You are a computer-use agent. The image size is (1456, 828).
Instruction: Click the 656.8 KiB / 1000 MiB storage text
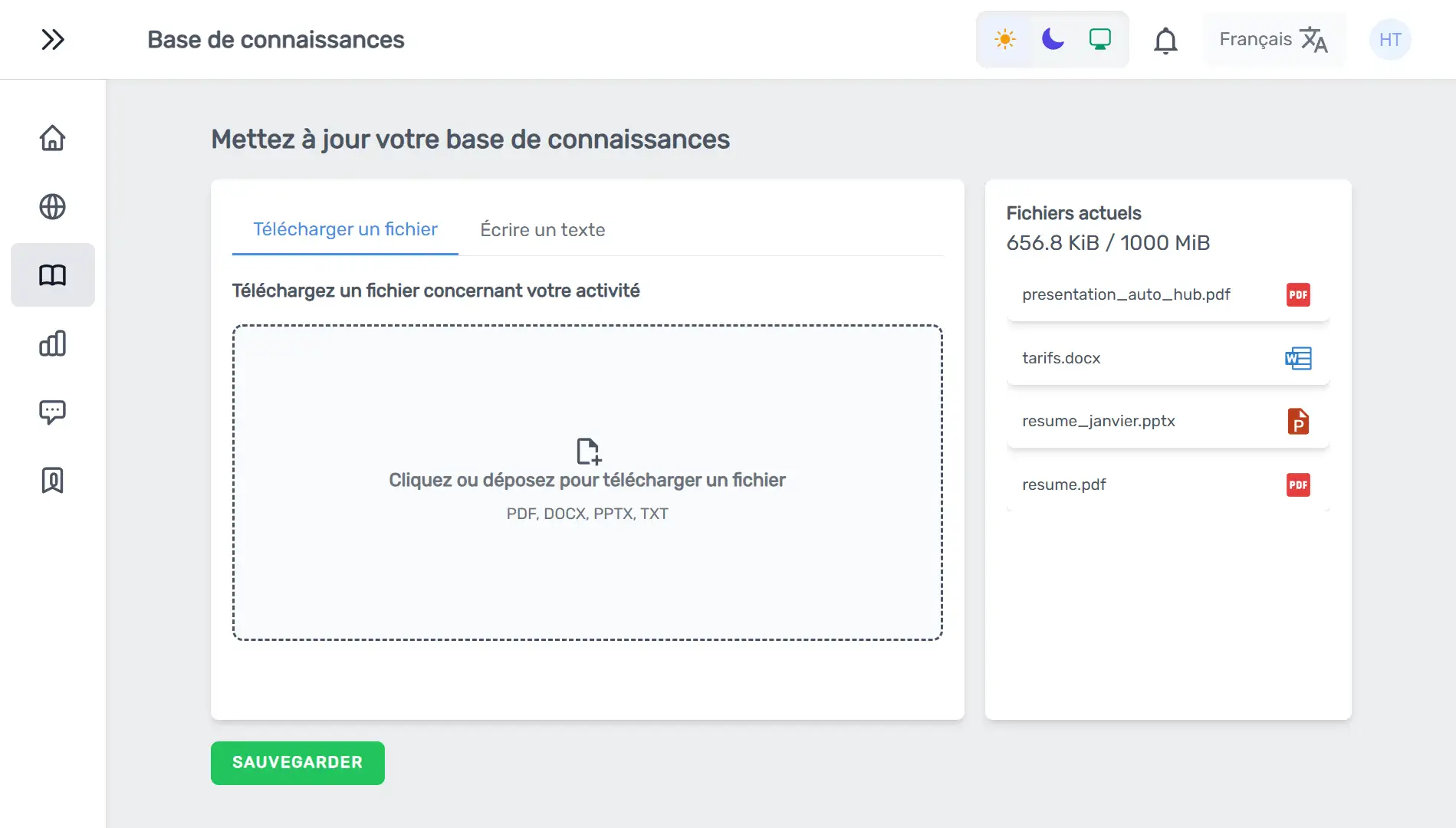[x=1108, y=243]
